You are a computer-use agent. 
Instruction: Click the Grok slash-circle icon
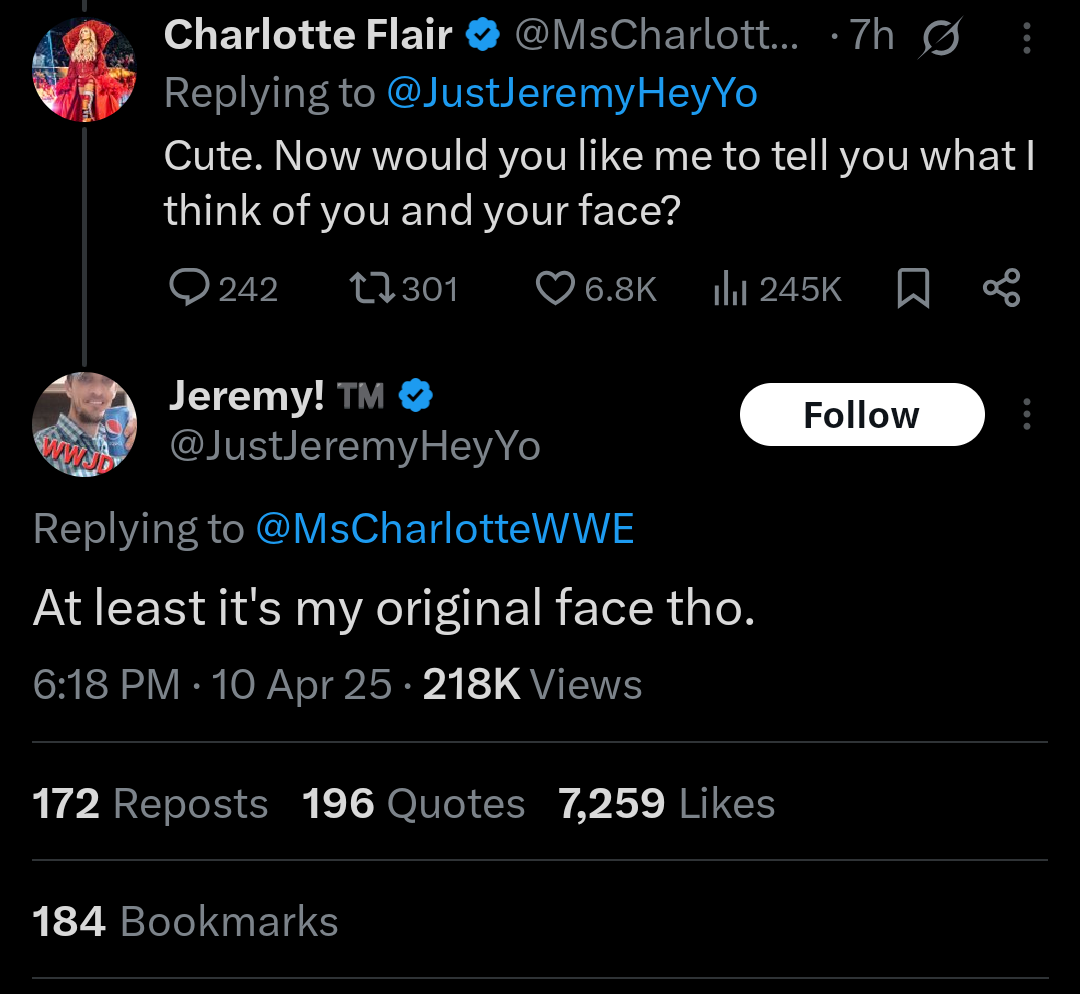940,39
